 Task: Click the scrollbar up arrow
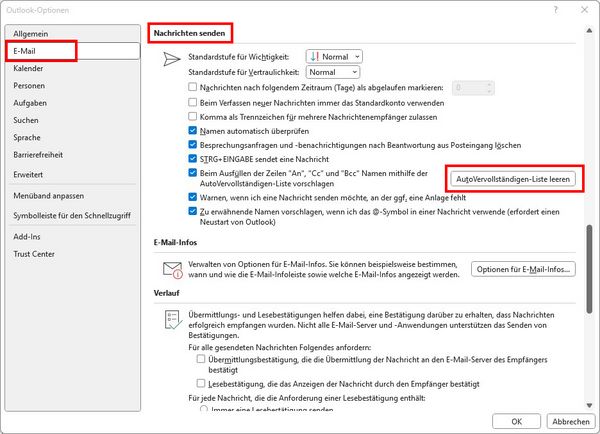pyautogui.click(x=589, y=30)
